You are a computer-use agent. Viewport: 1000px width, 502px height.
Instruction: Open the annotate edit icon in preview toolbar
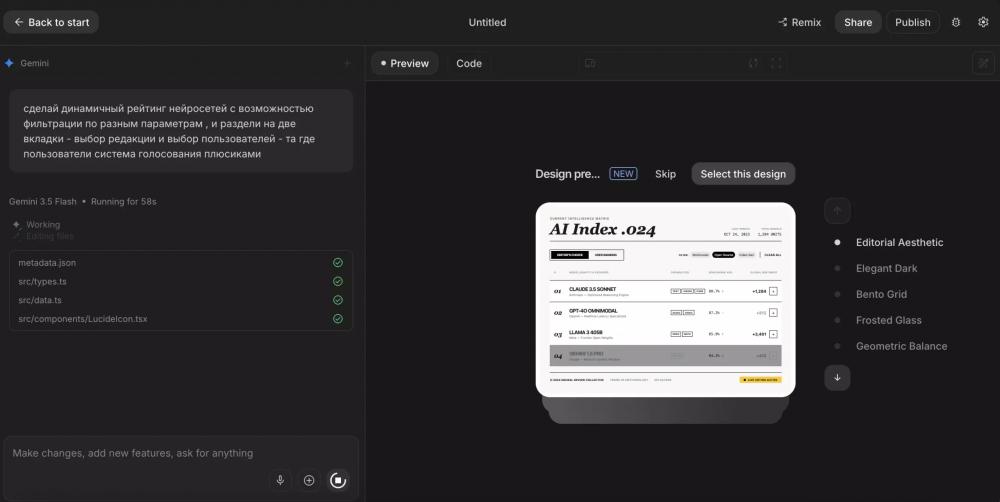tap(983, 63)
